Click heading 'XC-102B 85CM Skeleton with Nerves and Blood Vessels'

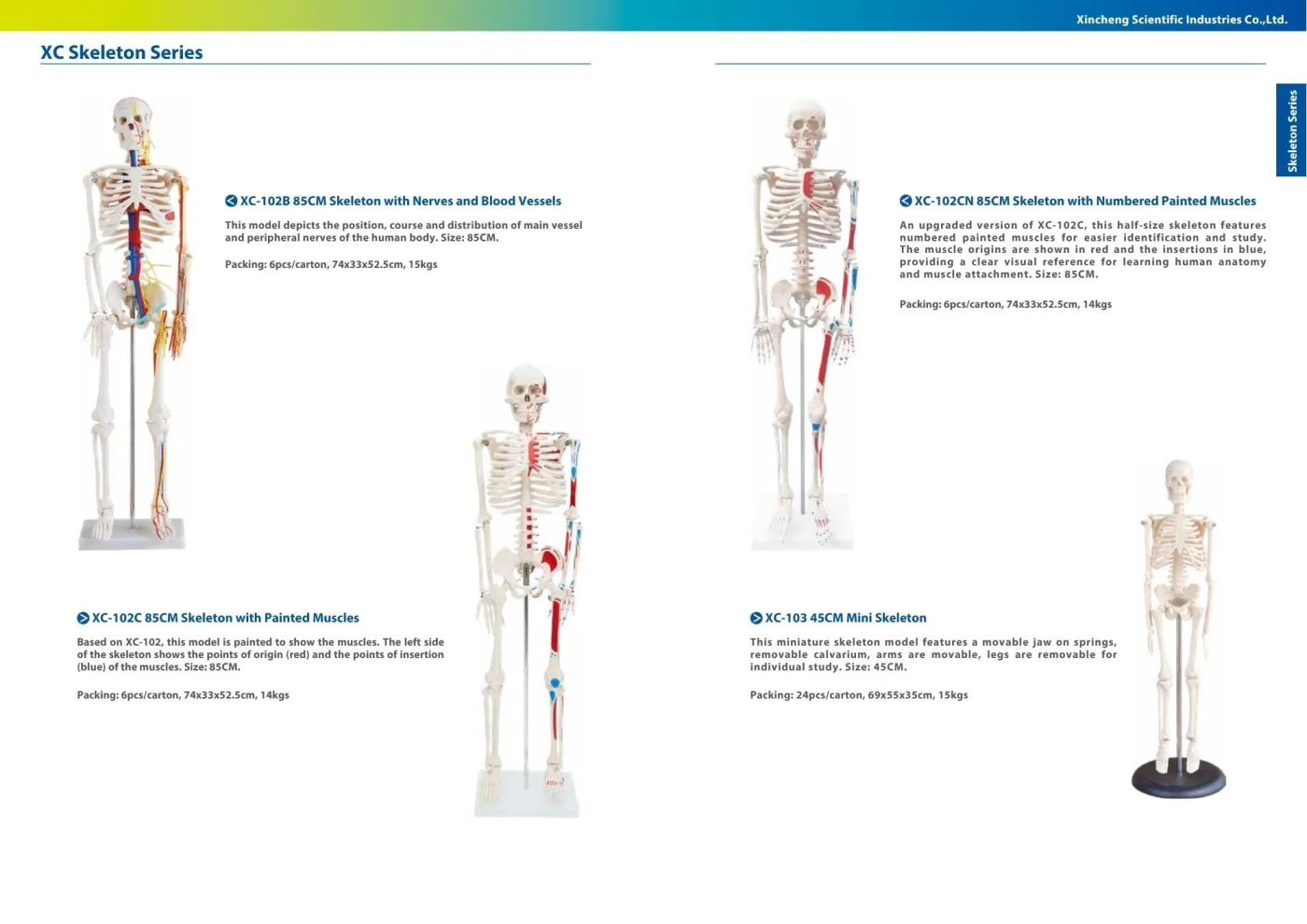point(401,201)
